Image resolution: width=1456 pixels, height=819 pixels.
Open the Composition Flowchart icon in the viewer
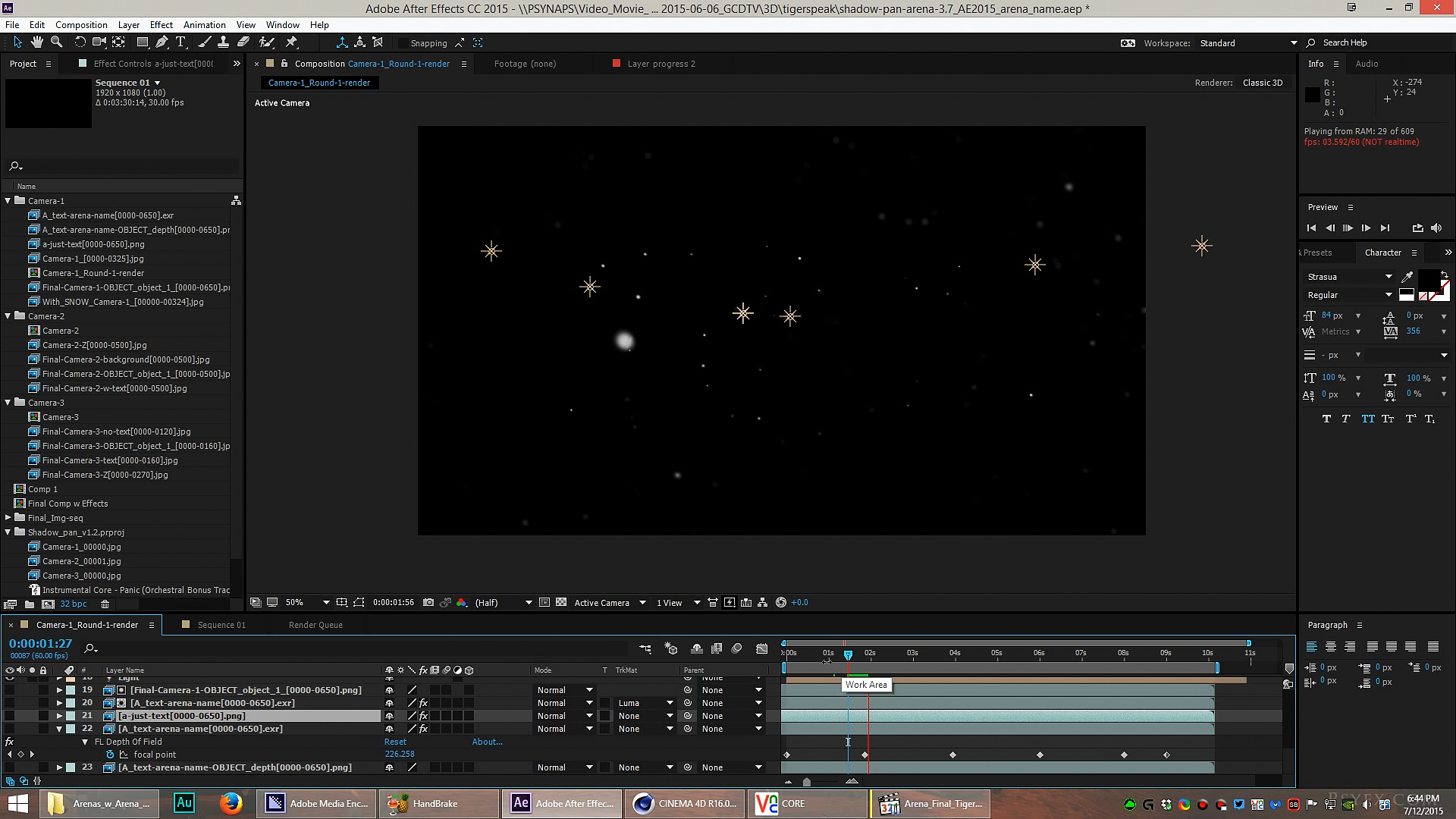763,602
